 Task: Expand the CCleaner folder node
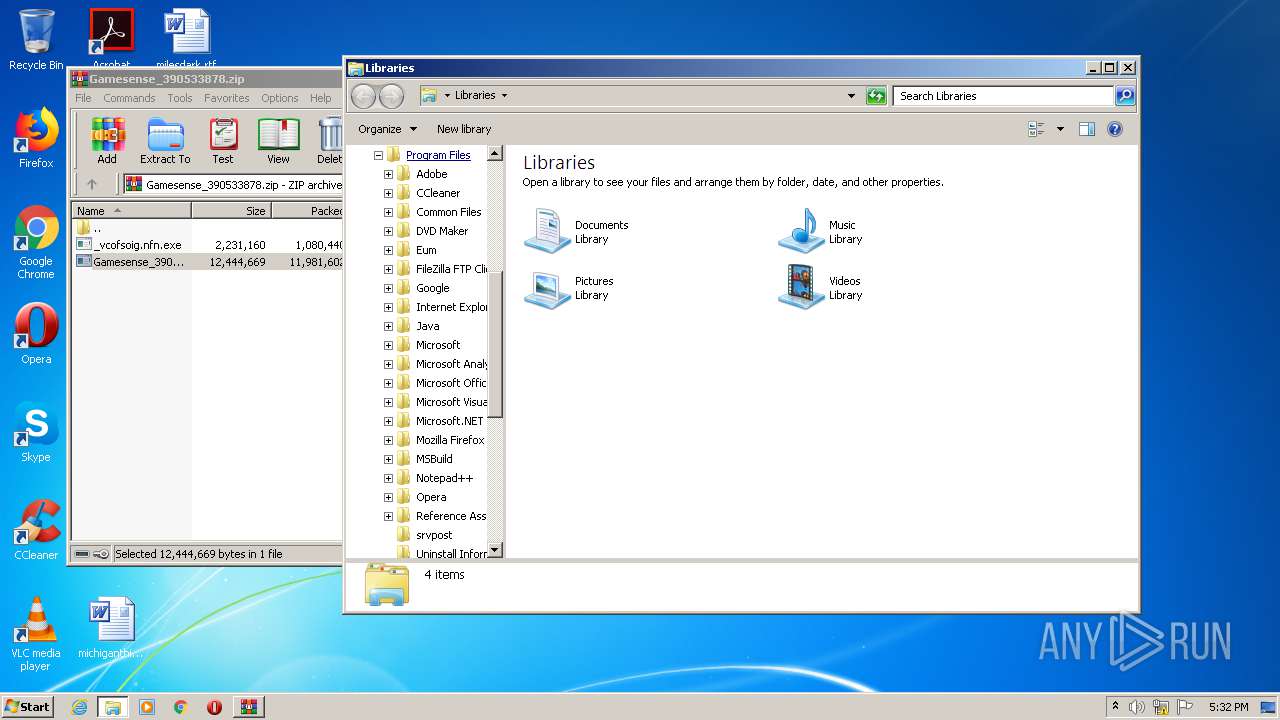point(388,193)
